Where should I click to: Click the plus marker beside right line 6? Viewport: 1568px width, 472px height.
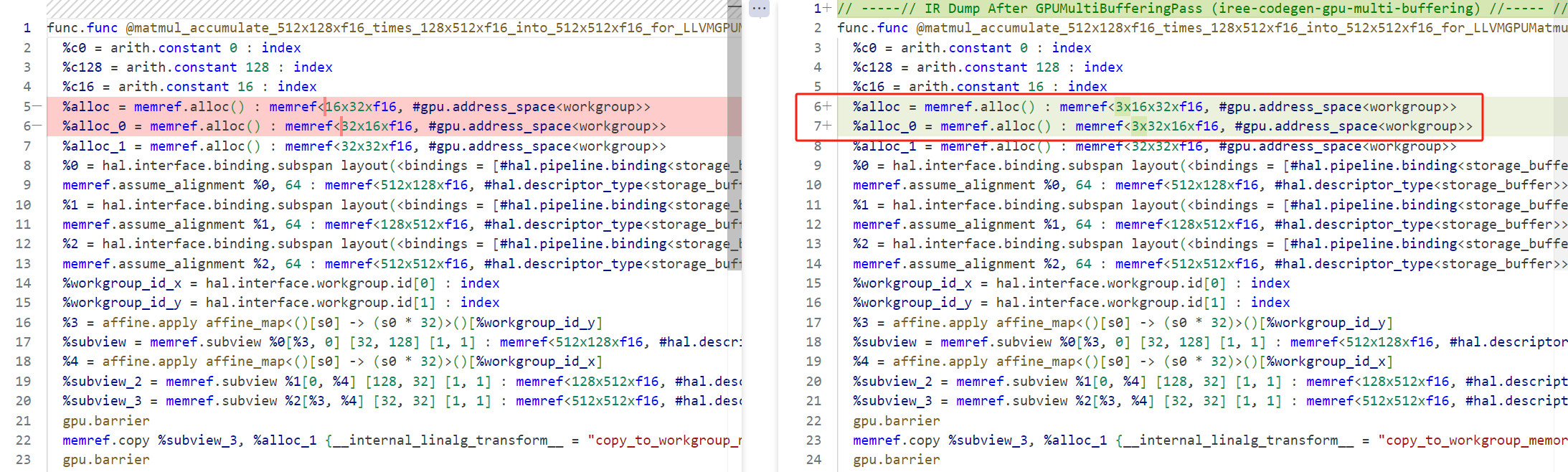coord(827,106)
